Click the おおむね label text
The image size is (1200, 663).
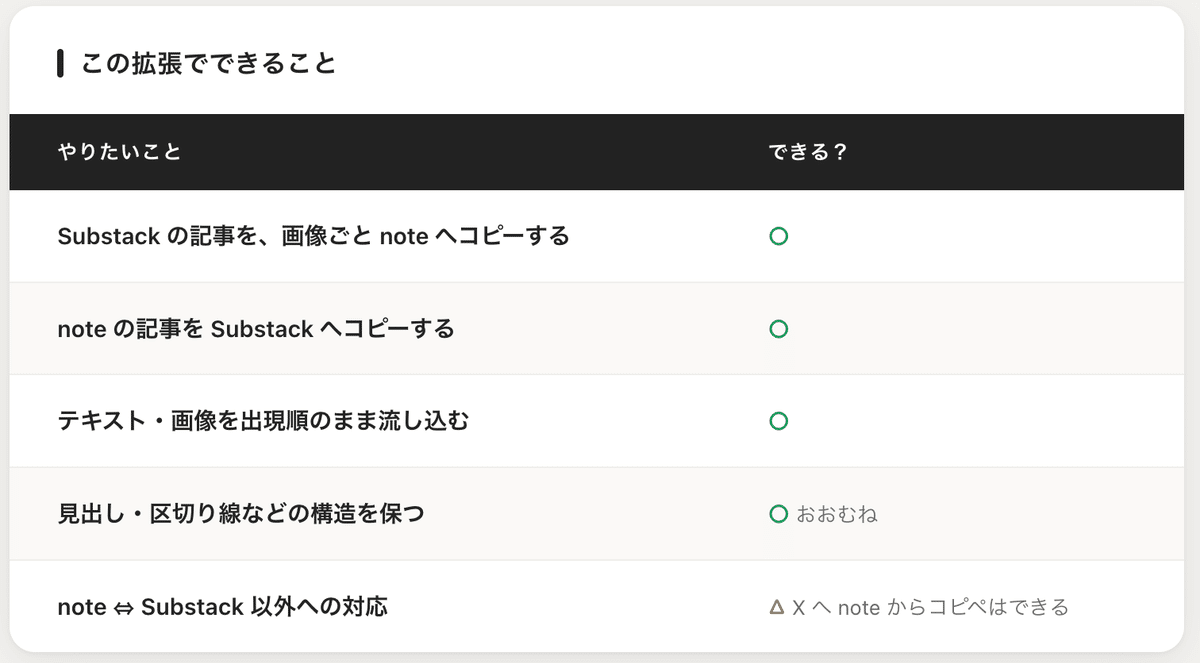837,515
